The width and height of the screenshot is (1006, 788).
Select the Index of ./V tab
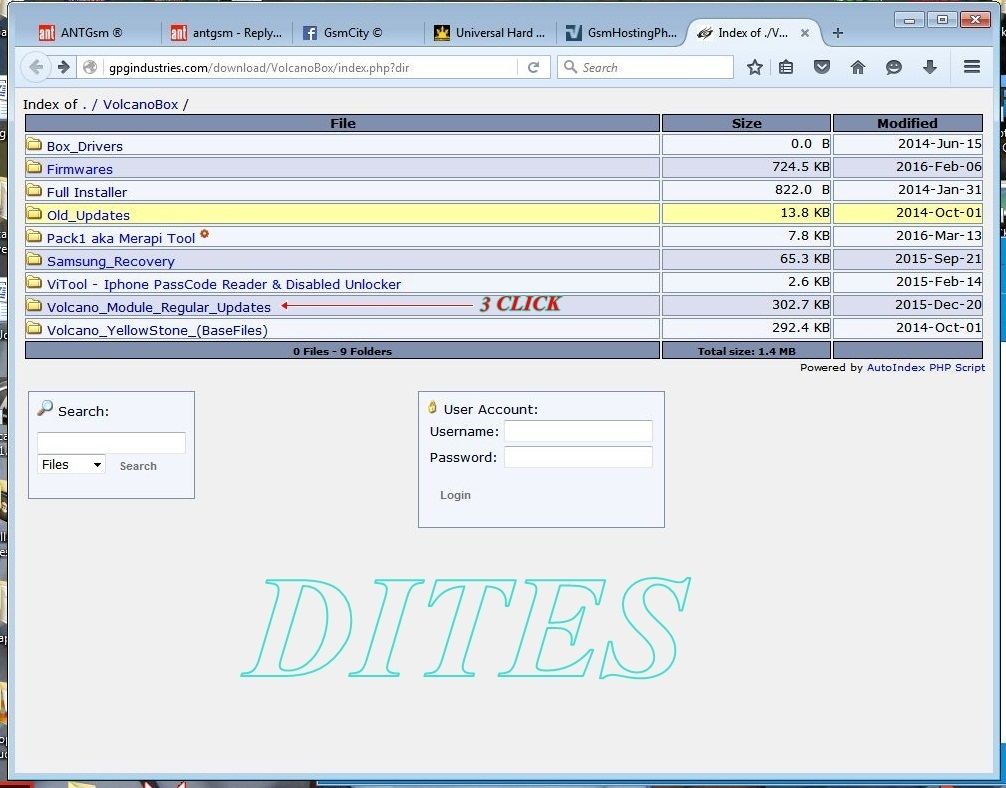[x=752, y=33]
